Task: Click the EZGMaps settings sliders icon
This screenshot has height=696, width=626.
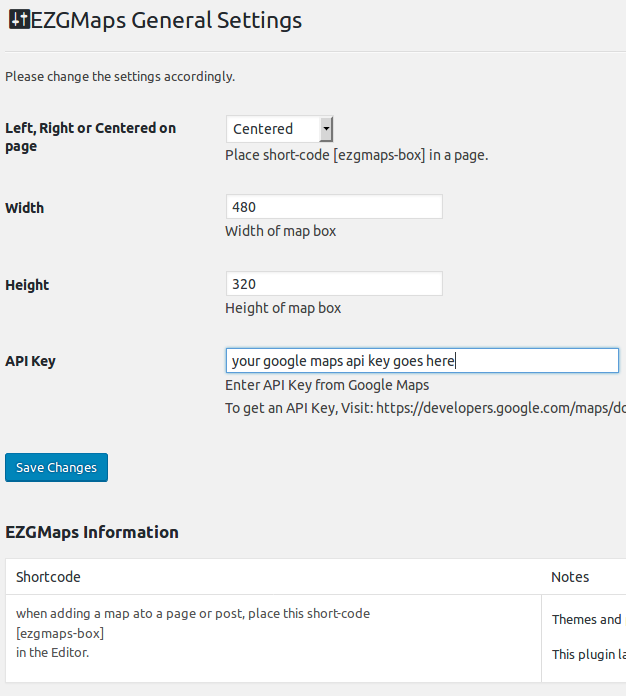Action: click(x=20, y=20)
